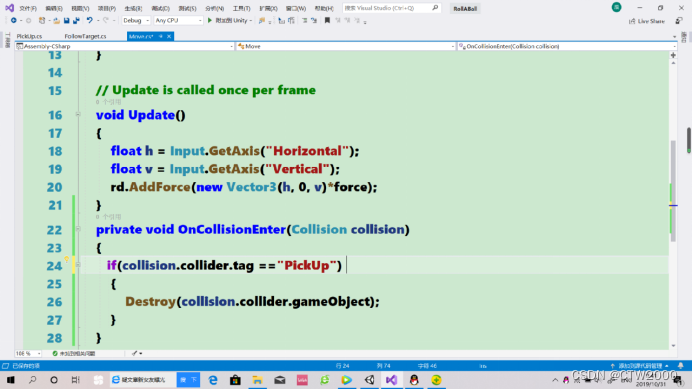Click the lightbulb quick action on line 24
The image size is (693, 390).
pyautogui.click(x=66, y=260)
